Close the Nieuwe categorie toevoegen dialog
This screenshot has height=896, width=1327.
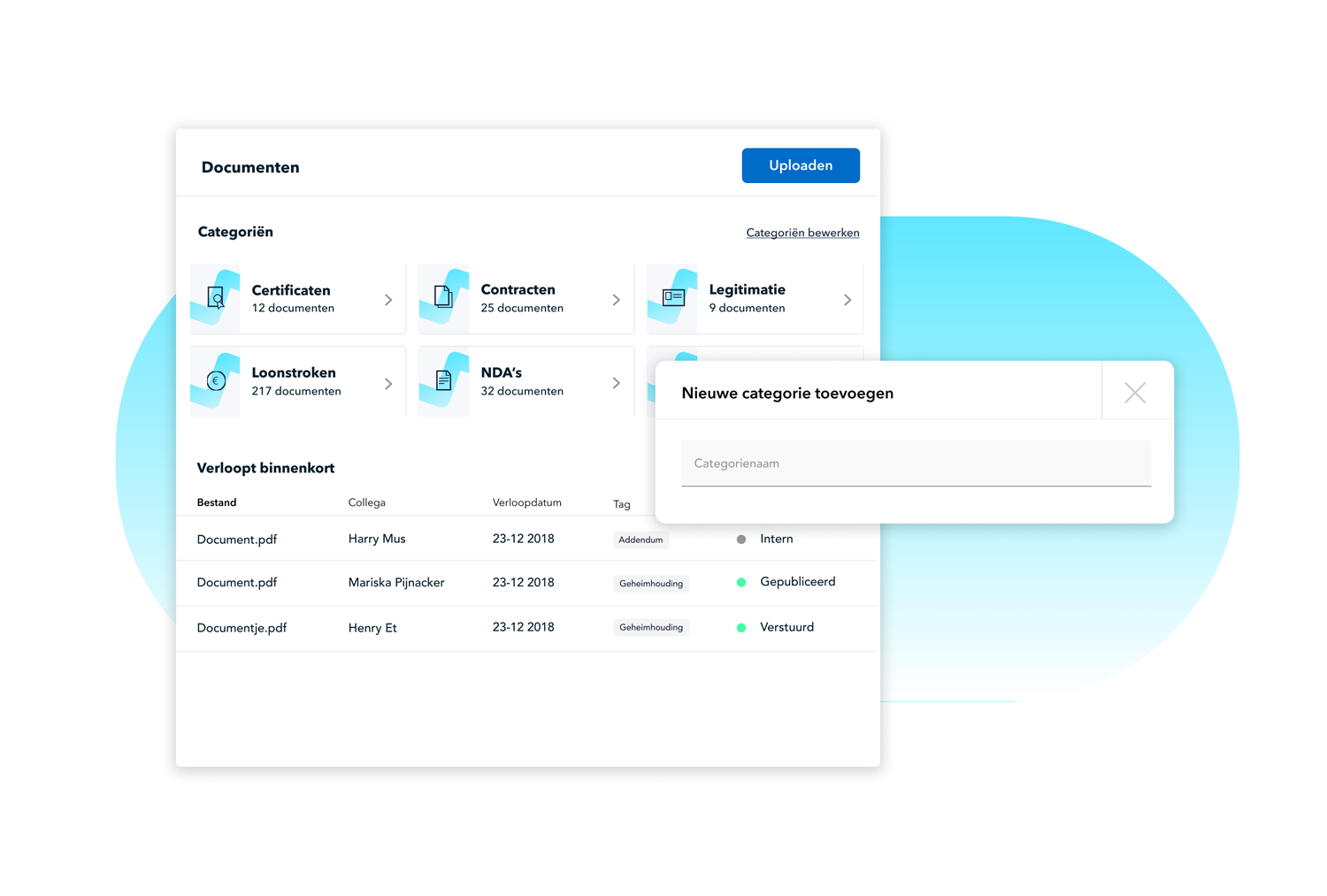[x=1135, y=393]
